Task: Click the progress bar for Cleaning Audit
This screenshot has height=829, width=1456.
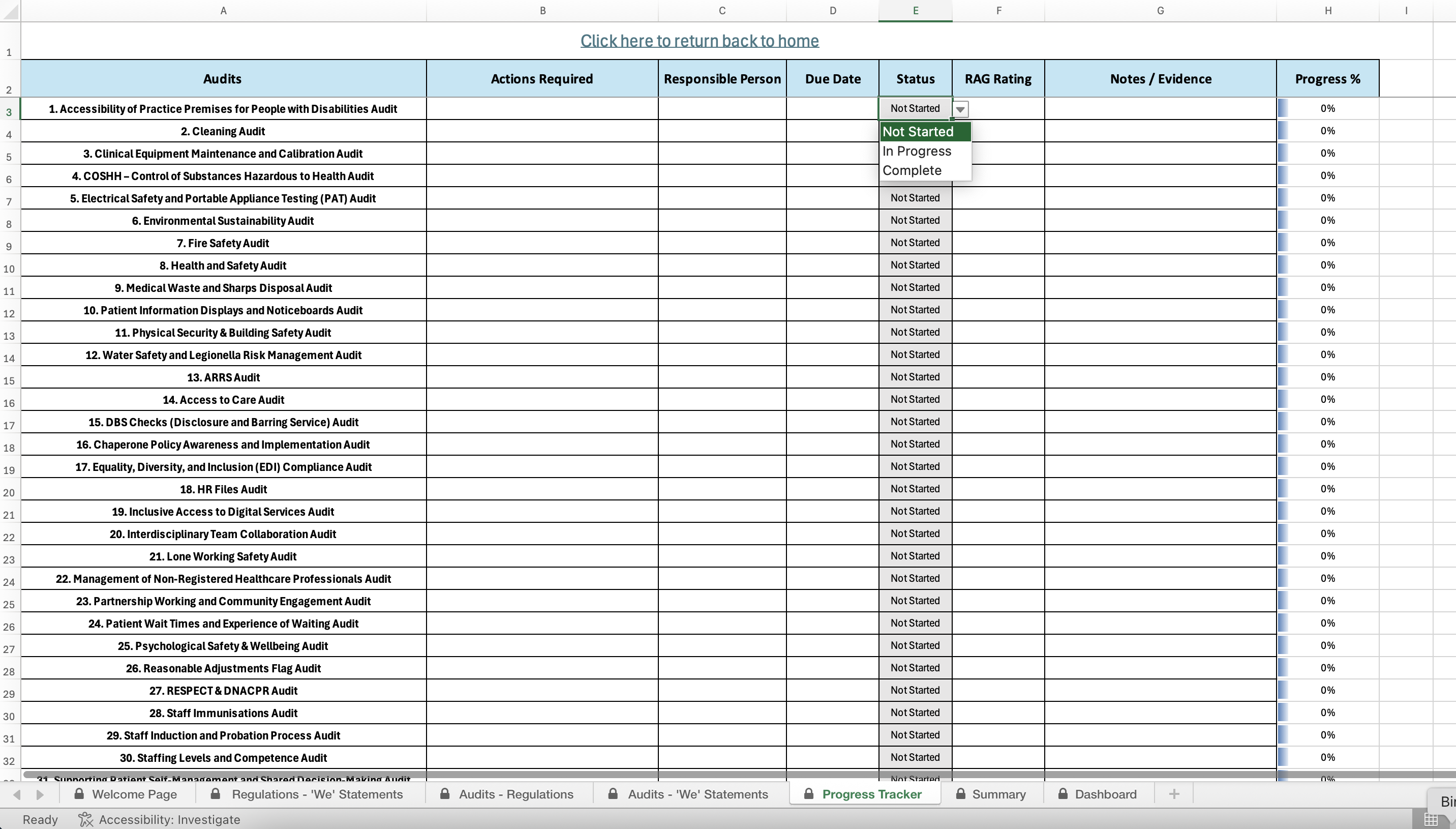Action: (1283, 131)
